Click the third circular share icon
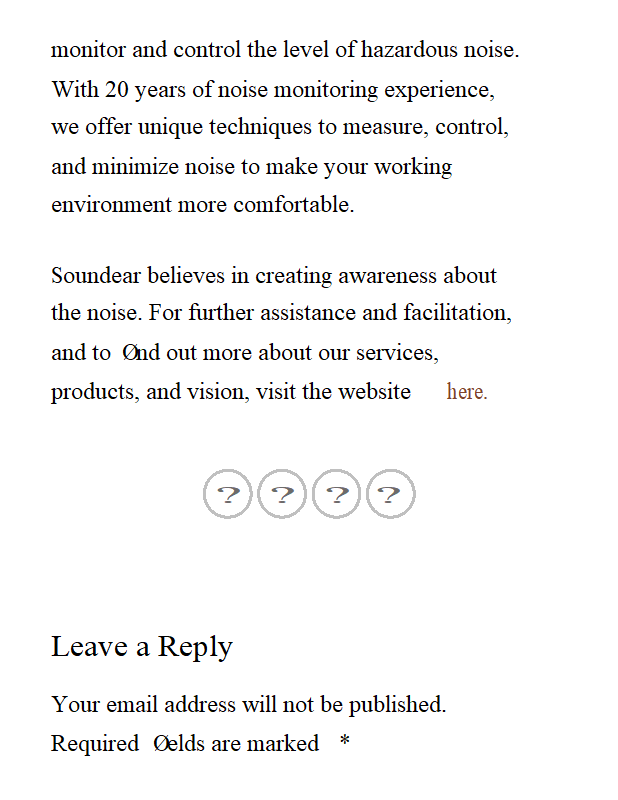The height and width of the screenshot is (800, 618). pyautogui.click(x=336, y=494)
